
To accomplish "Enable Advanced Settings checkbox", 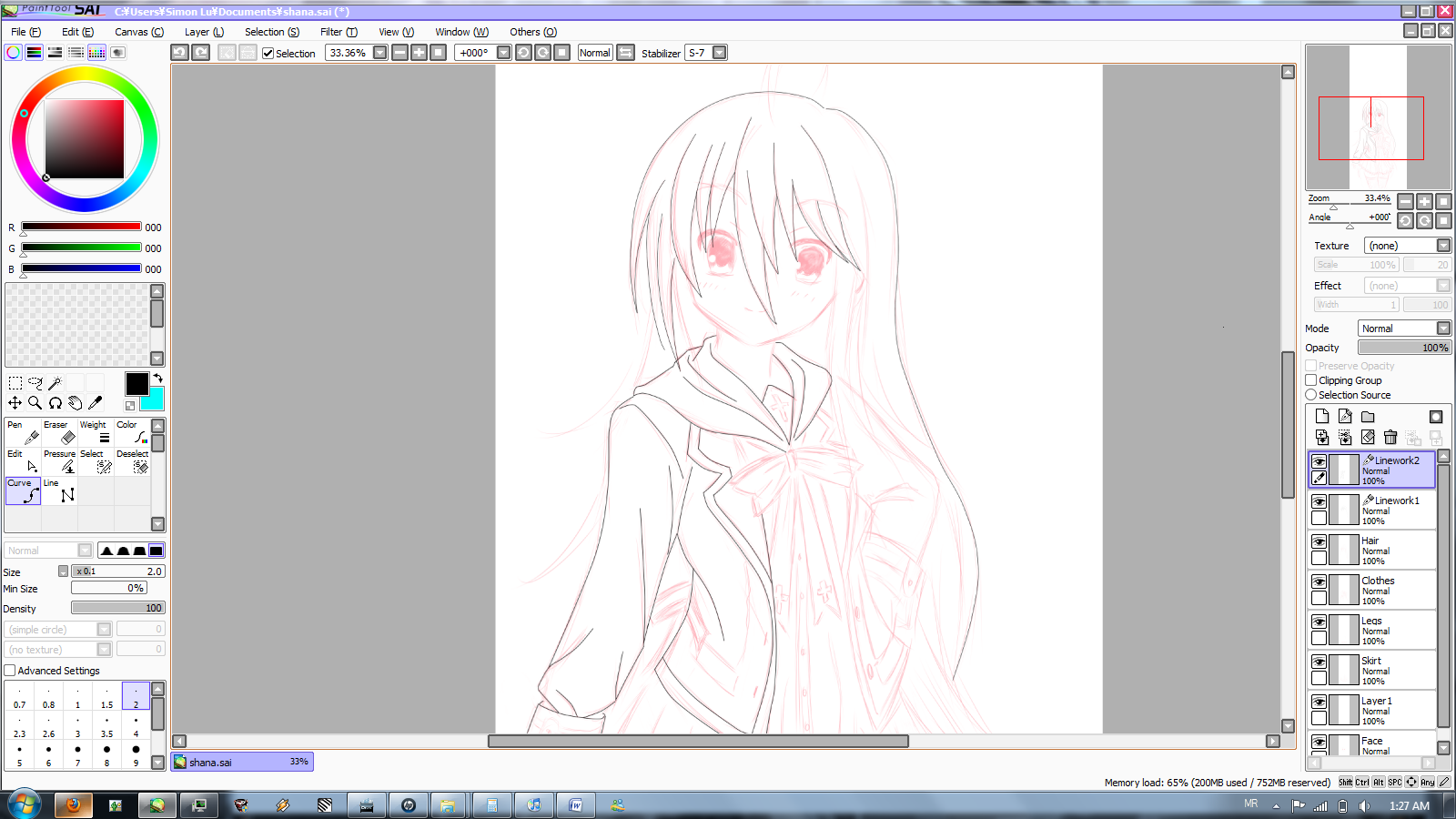I will [10, 671].
